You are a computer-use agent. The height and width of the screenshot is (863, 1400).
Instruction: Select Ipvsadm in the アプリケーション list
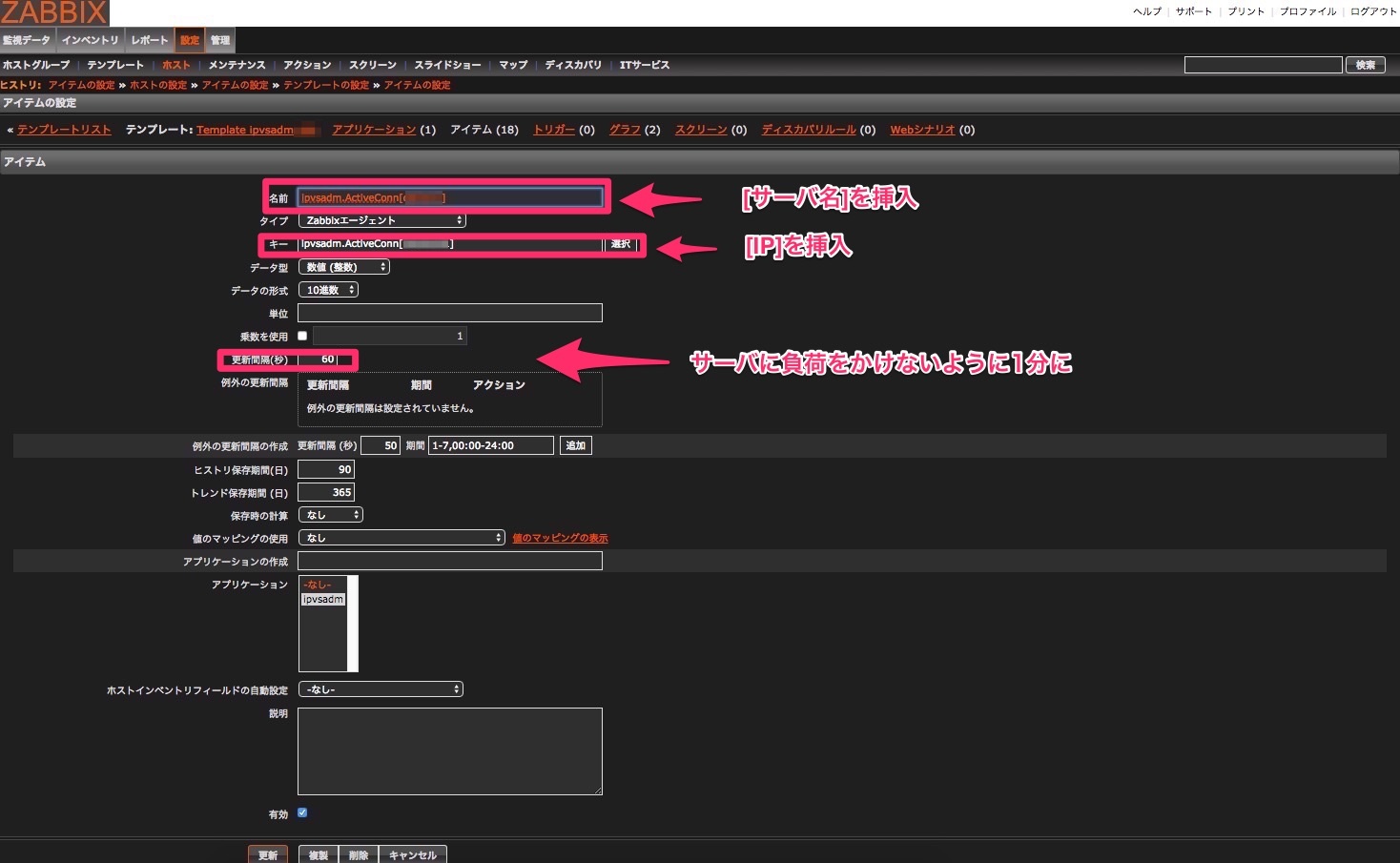[323, 600]
